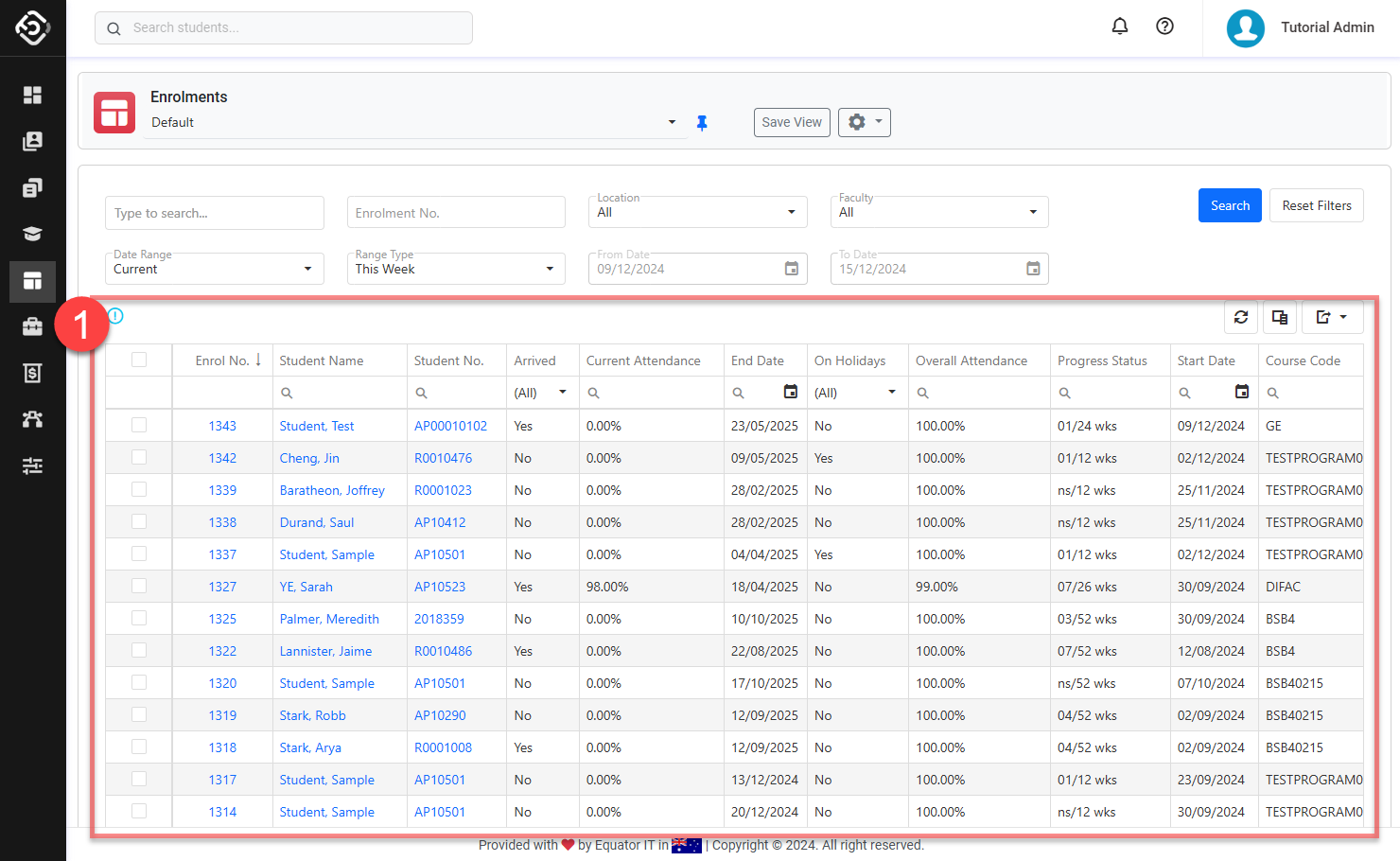
Task: Open the sliders settings sidebar icon
Action: pos(32,466)
